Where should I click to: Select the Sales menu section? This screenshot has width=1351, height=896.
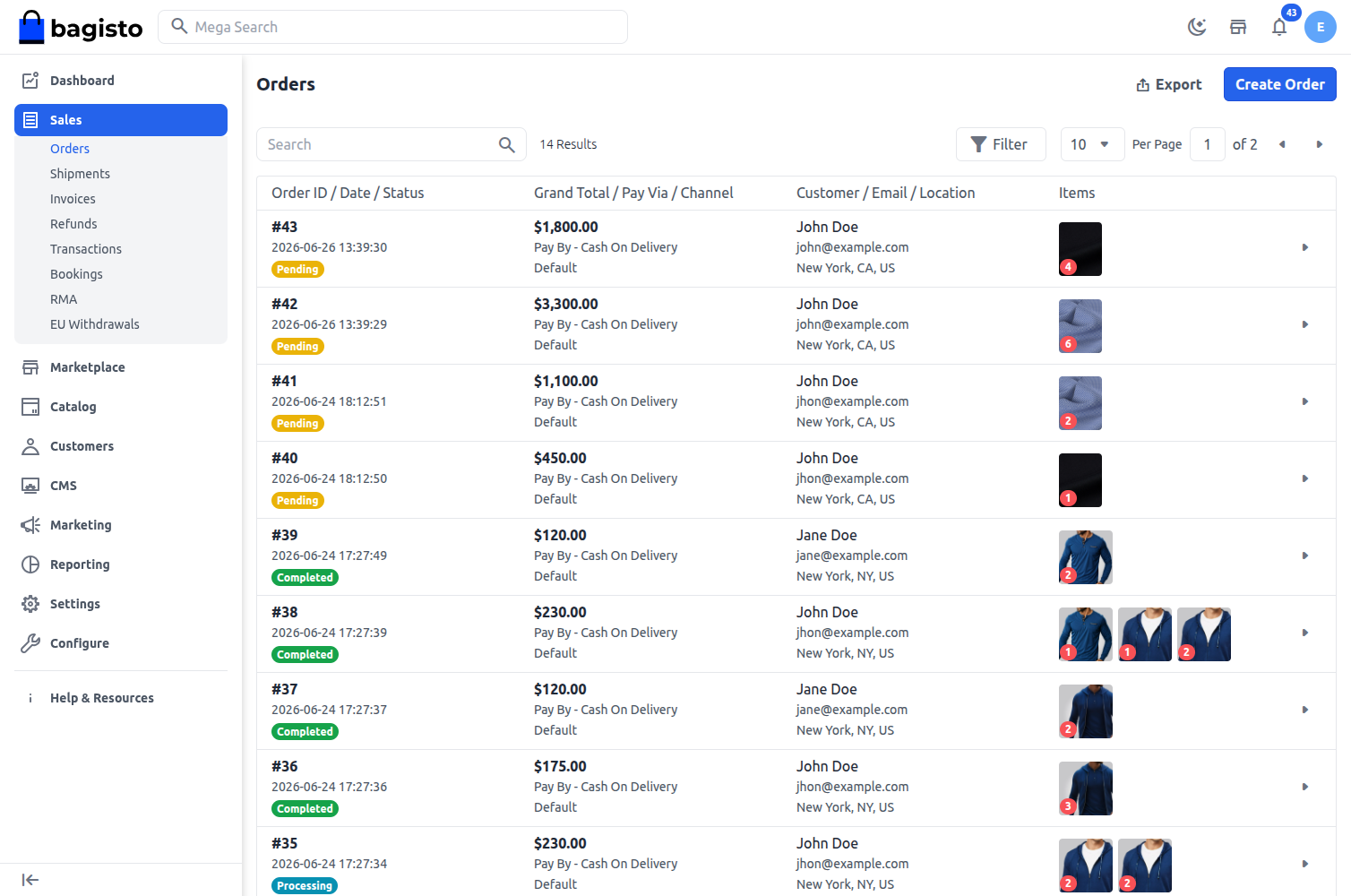pyautogui.click(x=121, y=120)
